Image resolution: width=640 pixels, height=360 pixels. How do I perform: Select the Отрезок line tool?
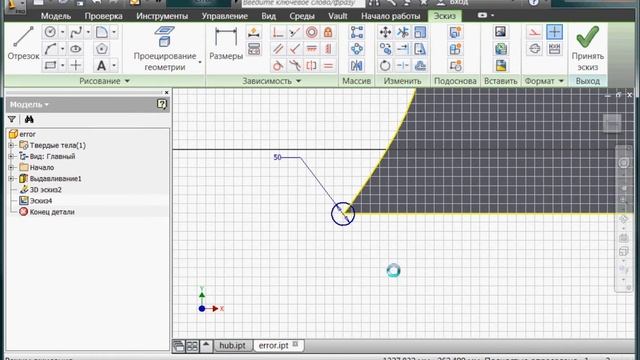pos(23,43)
